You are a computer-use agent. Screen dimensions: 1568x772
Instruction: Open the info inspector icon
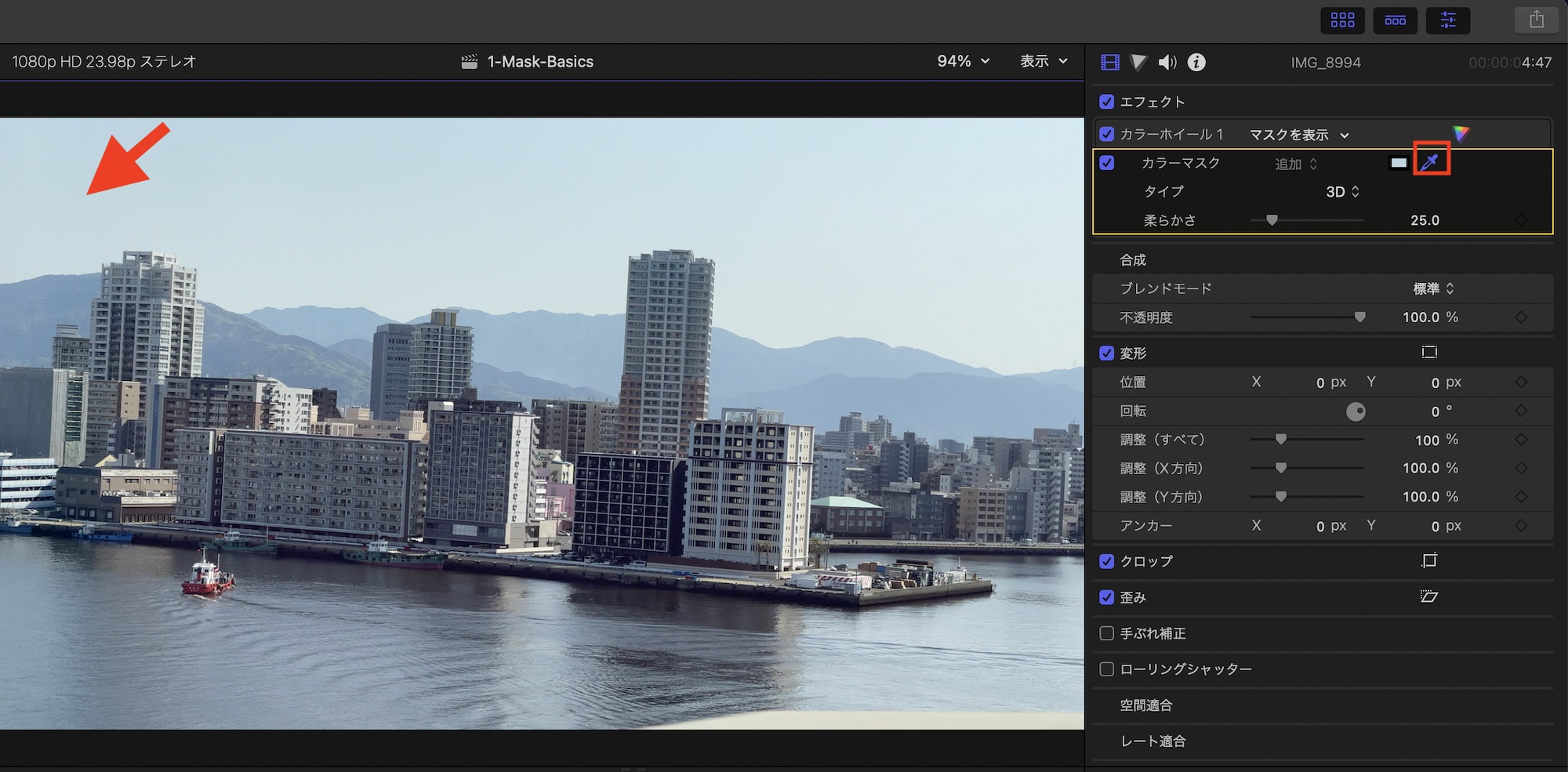[x=1196, y=63]
